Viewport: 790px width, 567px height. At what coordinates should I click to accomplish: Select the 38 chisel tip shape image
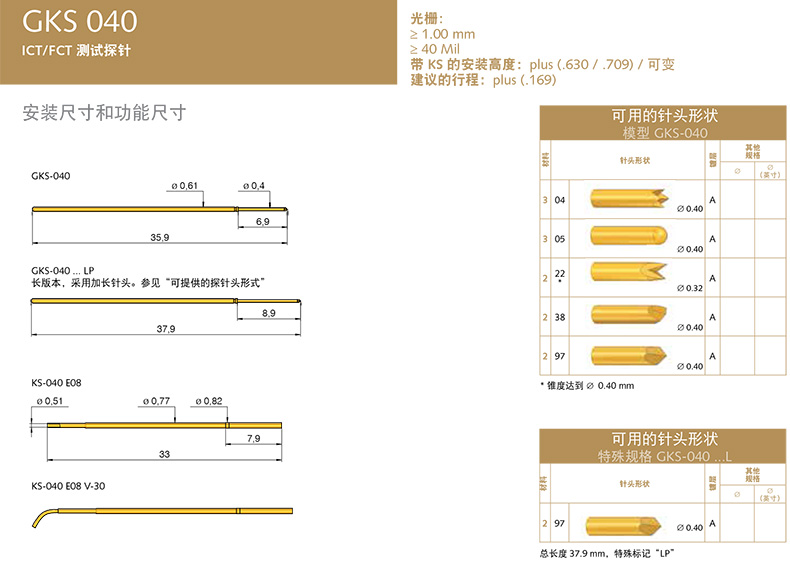627,316
